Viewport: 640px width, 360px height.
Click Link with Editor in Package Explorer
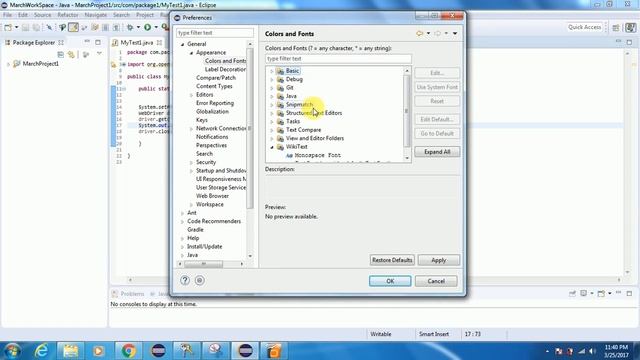72,54
